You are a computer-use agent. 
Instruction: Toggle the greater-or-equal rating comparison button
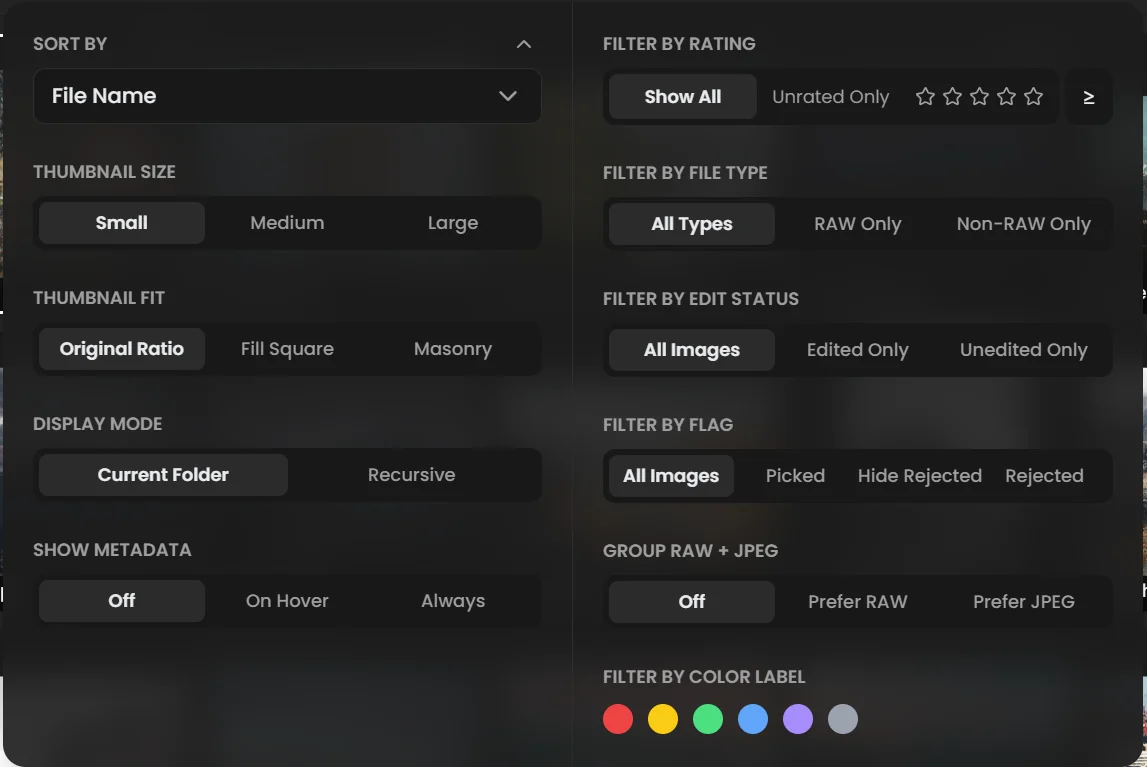(x=1088, y=97)
